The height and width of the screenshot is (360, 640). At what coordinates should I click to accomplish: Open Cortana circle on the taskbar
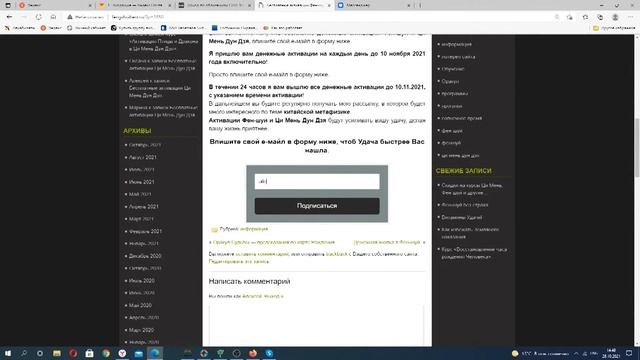[x=40, y=353]
